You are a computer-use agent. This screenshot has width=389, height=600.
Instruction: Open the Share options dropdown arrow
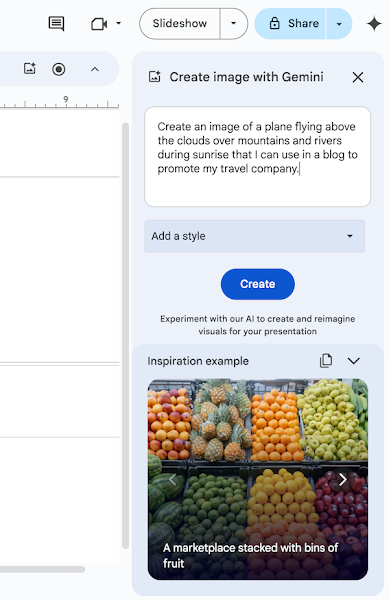click(339, 24)
